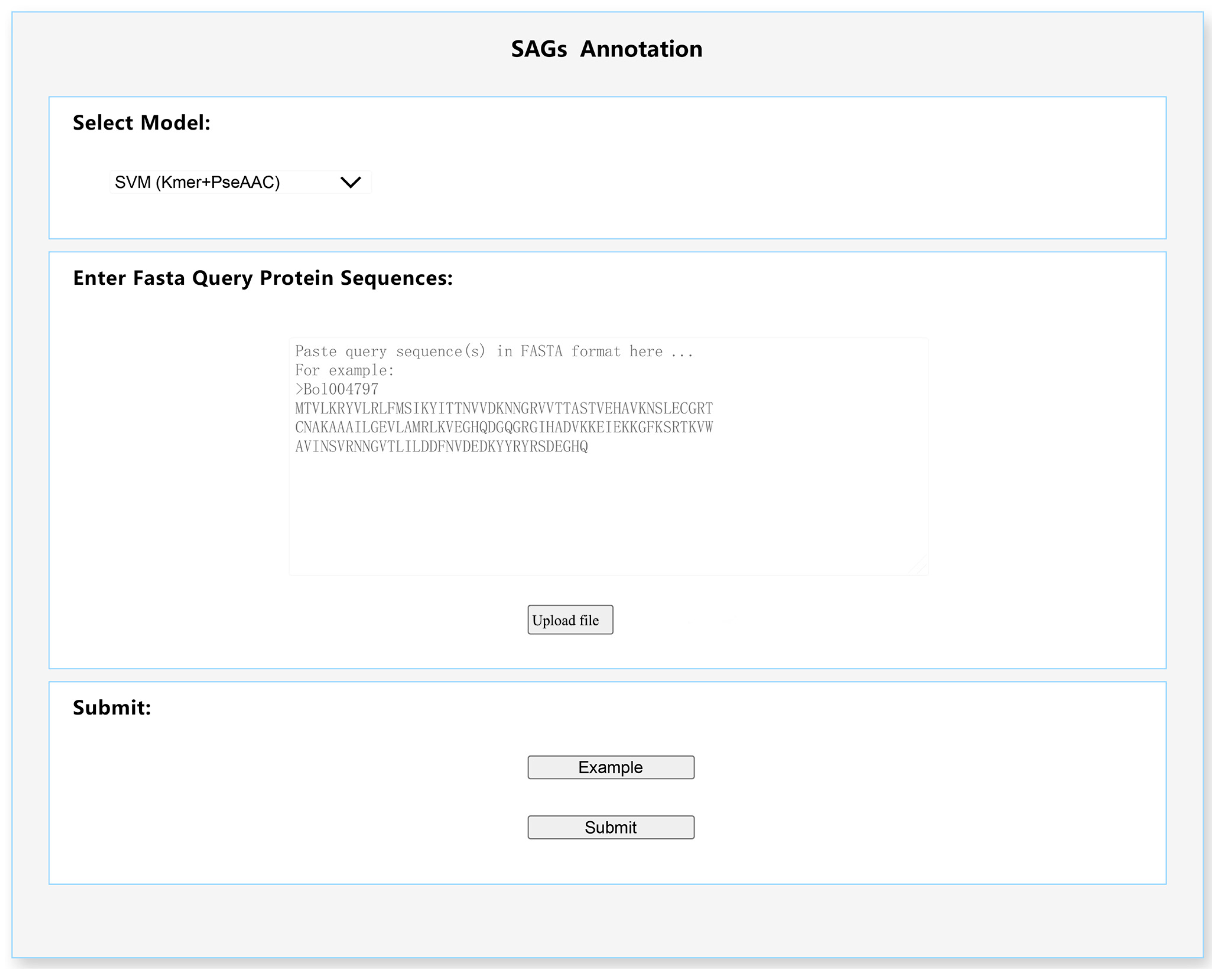Click the 'Paste query sequence(s)' placeholder line
Image resolution: width=1227 pixels, height=980 pixels.
tap(493, 351)
